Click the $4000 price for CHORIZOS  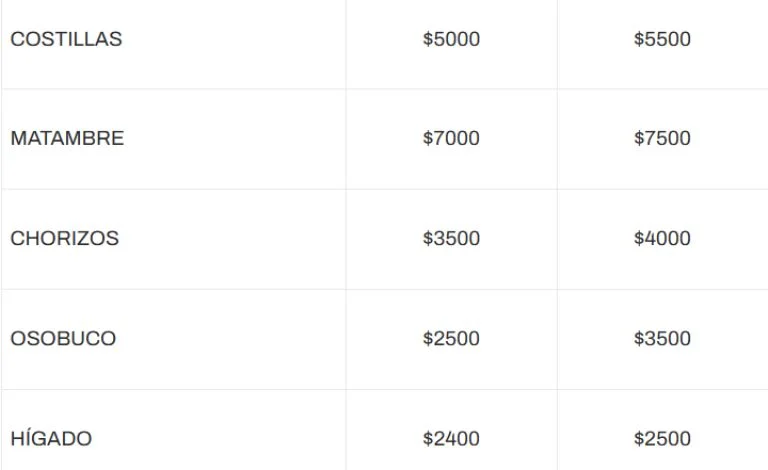[662, 238]
